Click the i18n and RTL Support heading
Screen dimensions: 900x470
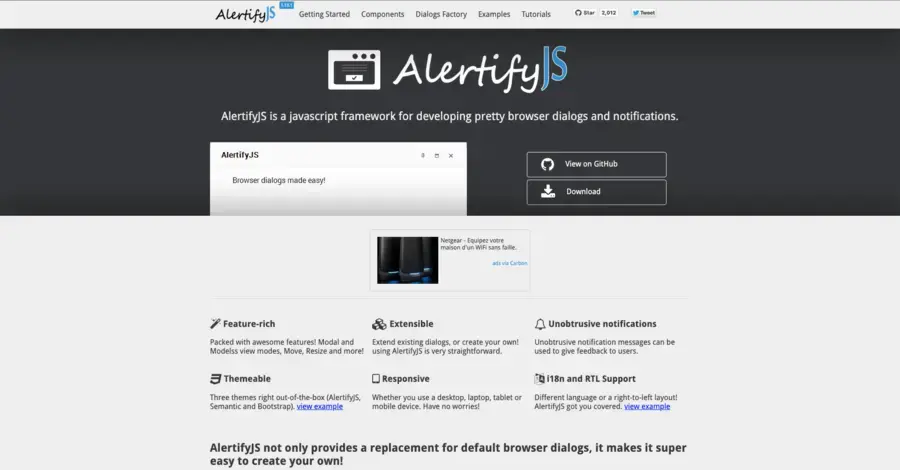tap(591, 379)
